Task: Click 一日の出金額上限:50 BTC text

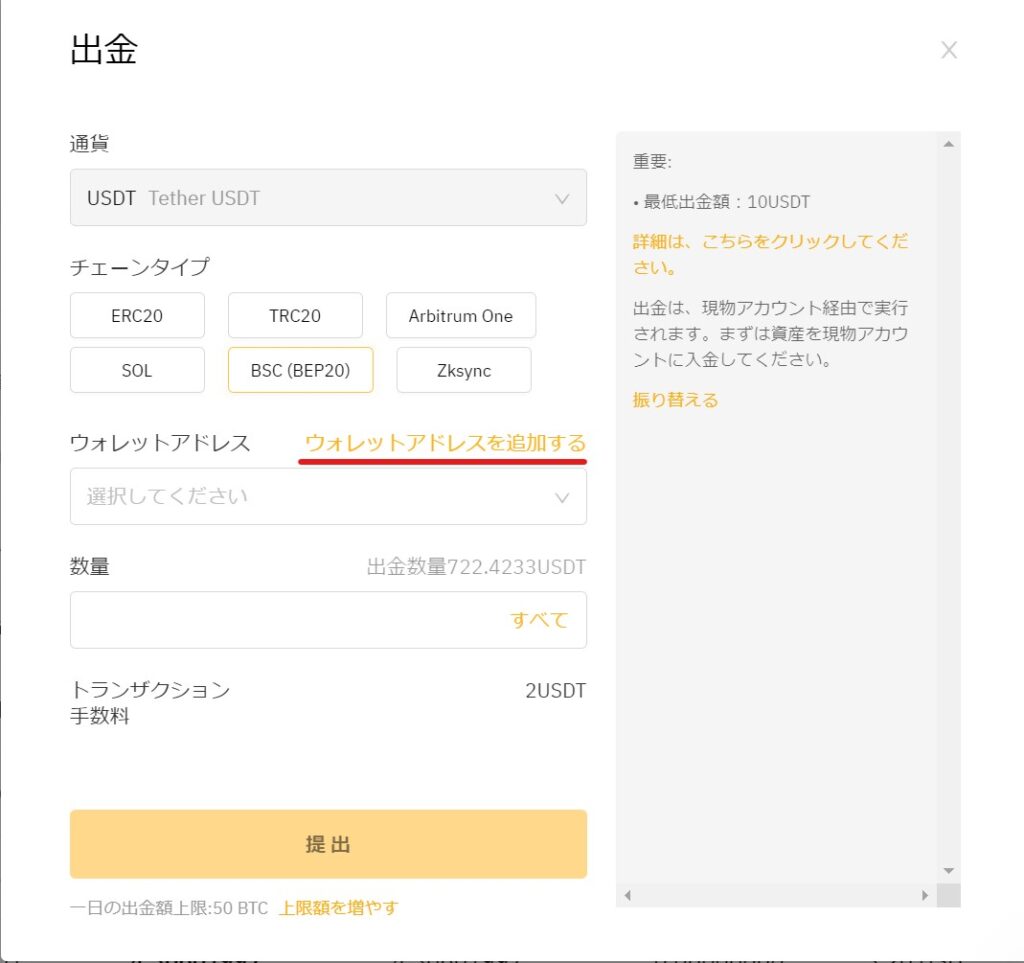Action: [168, 908]
